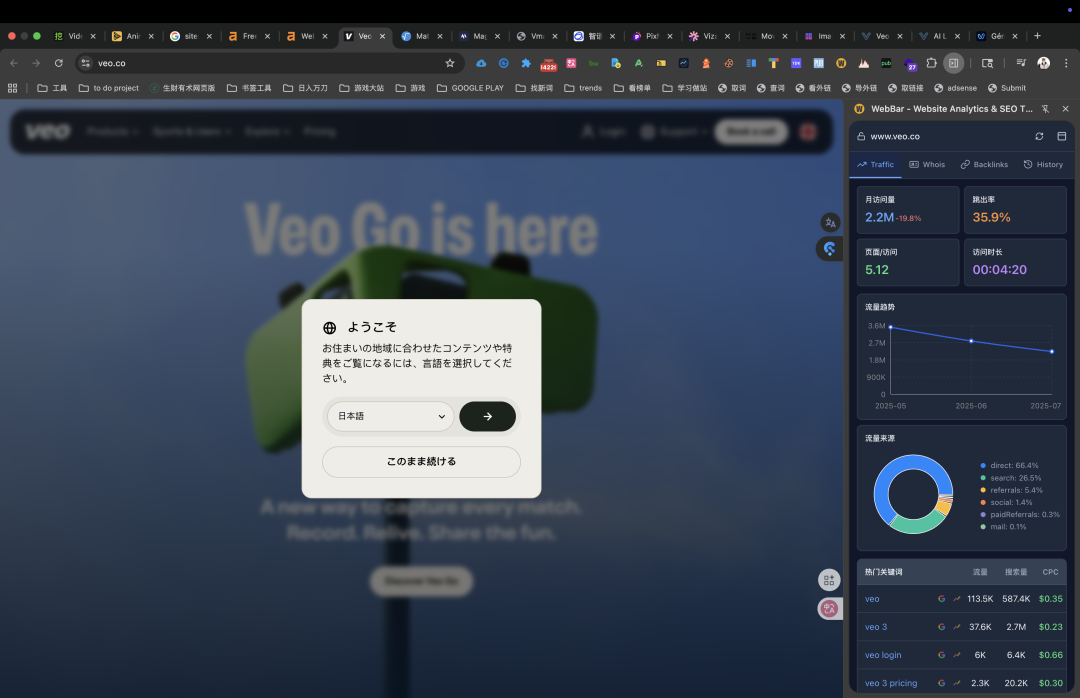
Task: Click the globe icon in welcome dialog
Action: (330, 328)
